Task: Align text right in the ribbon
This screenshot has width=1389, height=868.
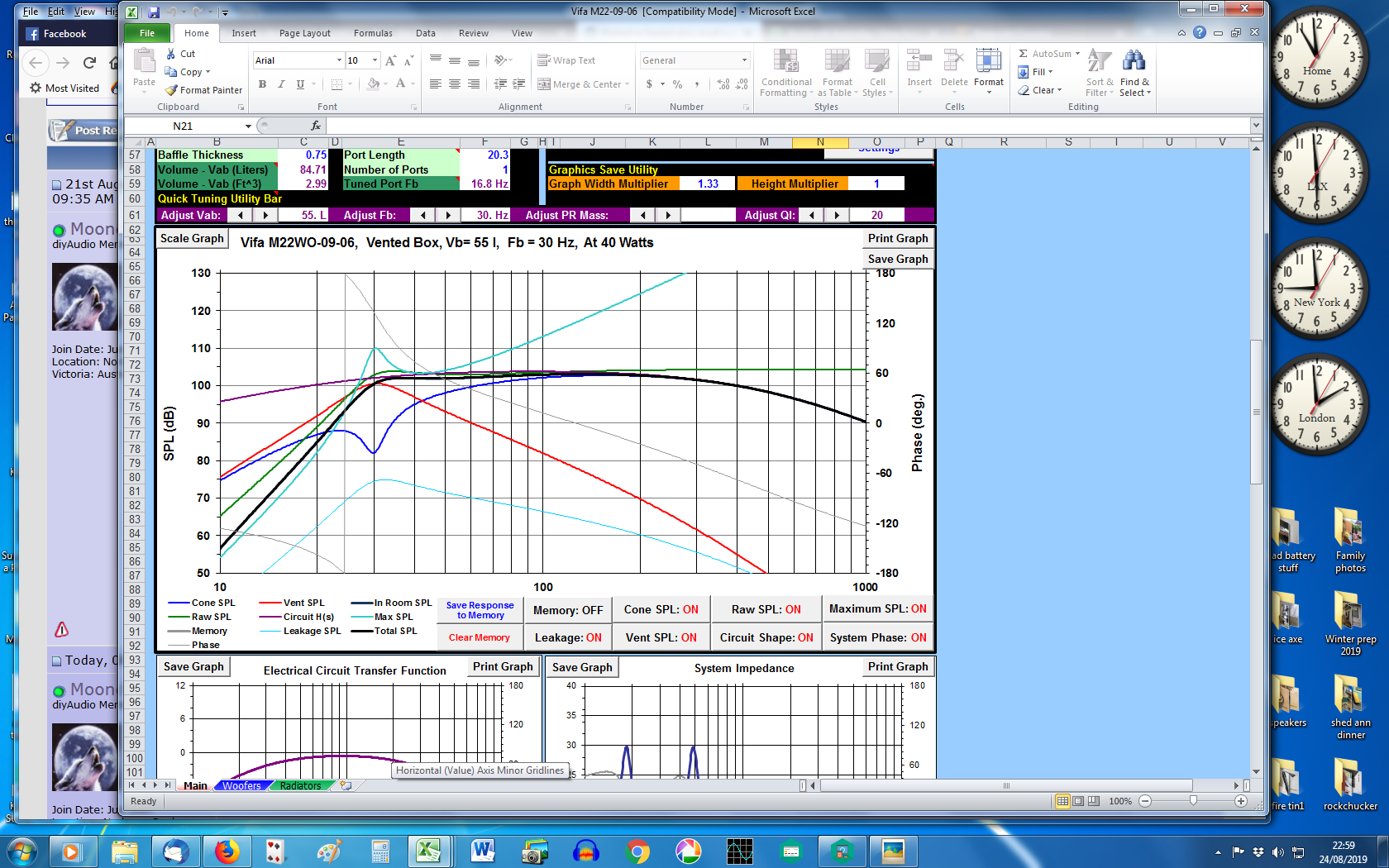Action: tap(474, 83)
